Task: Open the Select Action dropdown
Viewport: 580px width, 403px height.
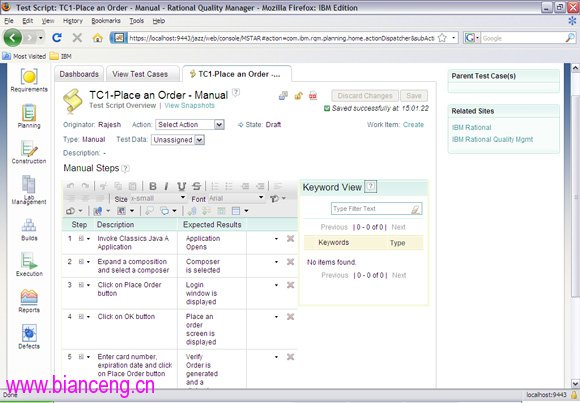Action: (190, 125)
